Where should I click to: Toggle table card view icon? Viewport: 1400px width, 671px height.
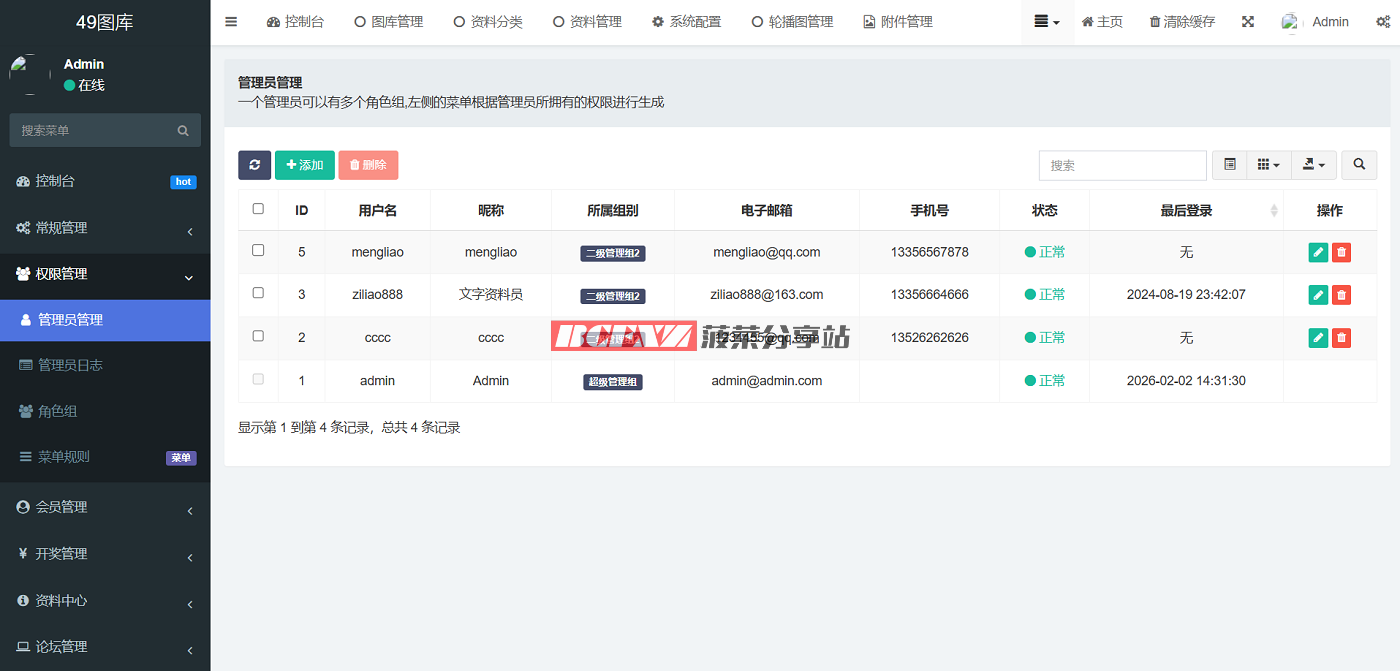(1229, 165)
